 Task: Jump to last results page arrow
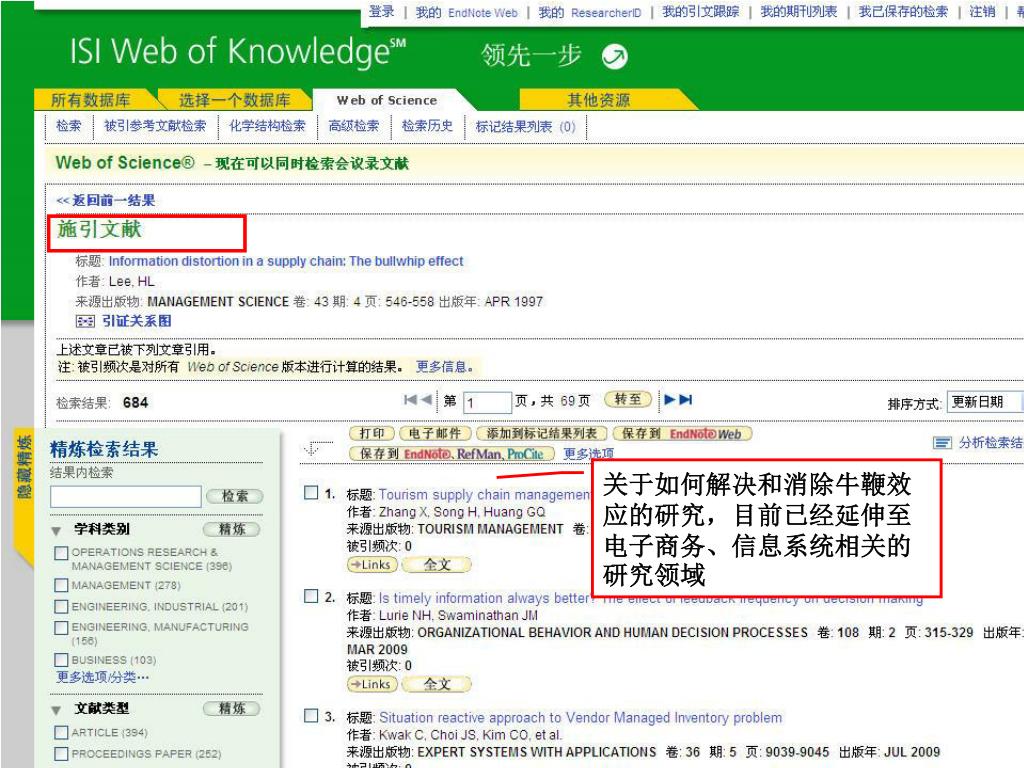click(685, 399)
